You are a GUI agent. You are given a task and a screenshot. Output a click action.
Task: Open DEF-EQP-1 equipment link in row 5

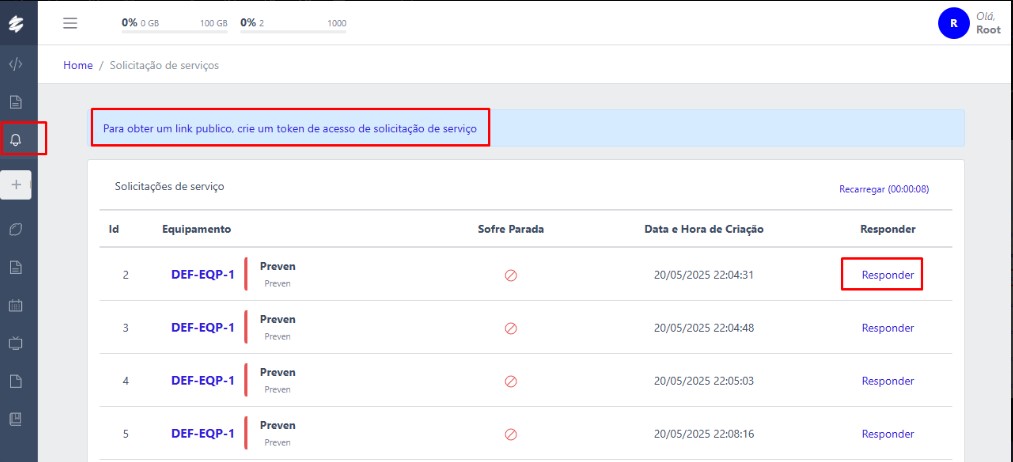(202, 434)
